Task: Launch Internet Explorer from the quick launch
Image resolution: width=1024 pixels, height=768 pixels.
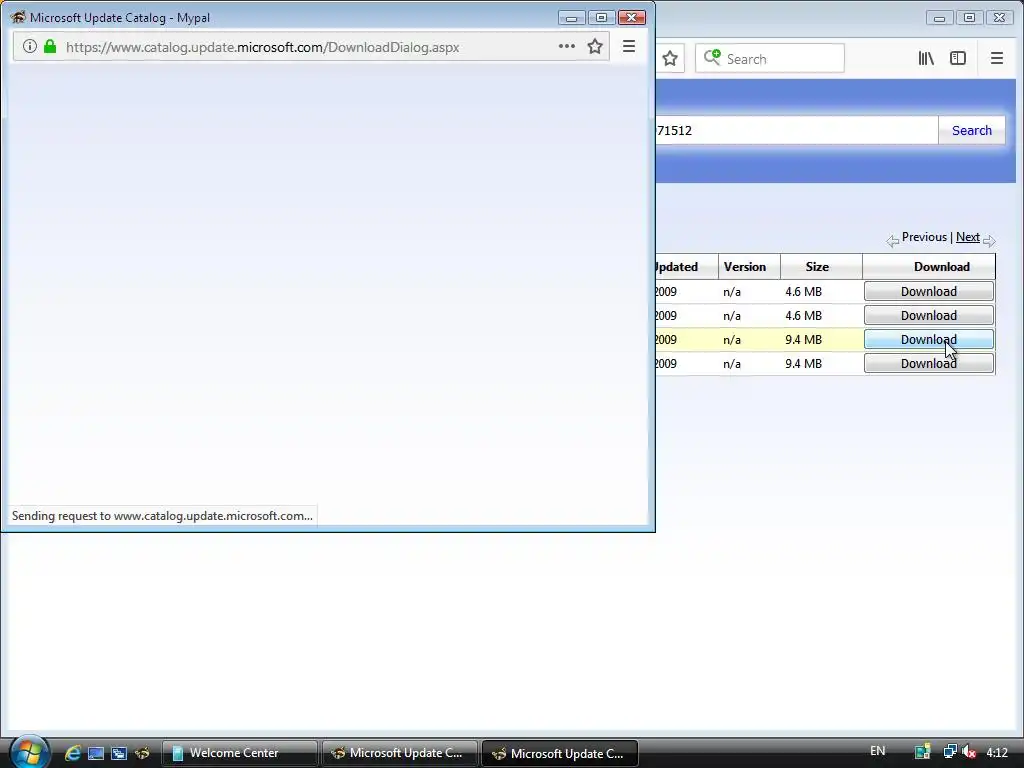Action: tap(72, 753)
